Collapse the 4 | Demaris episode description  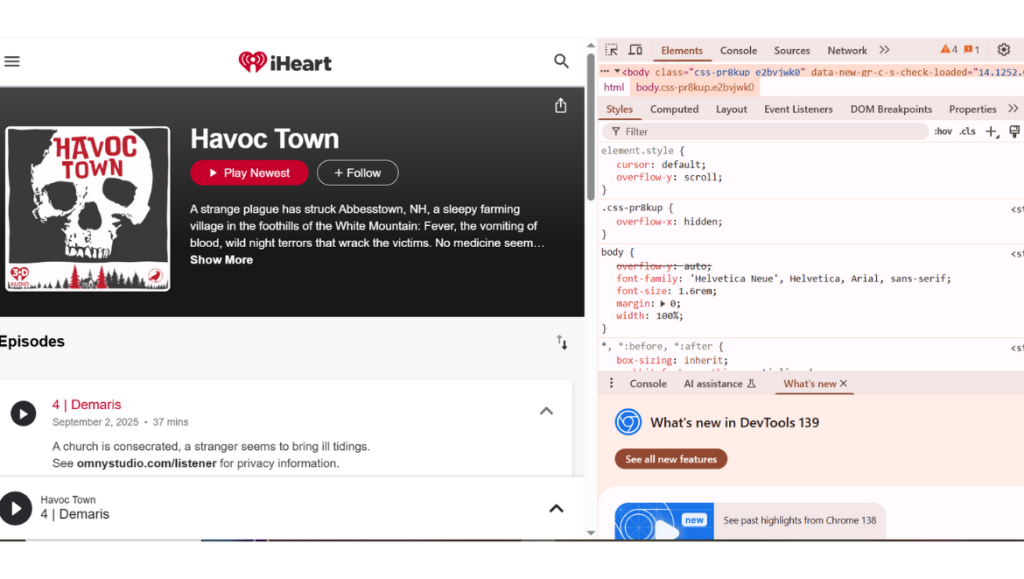click(x=546, y=411)
